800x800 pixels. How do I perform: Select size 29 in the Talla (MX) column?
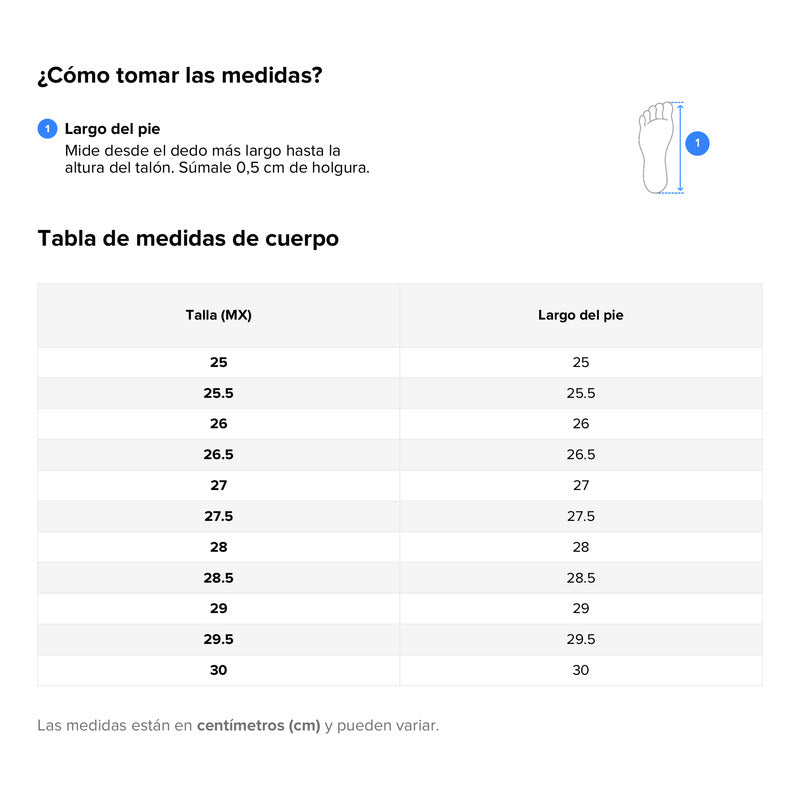coord(218,608)
